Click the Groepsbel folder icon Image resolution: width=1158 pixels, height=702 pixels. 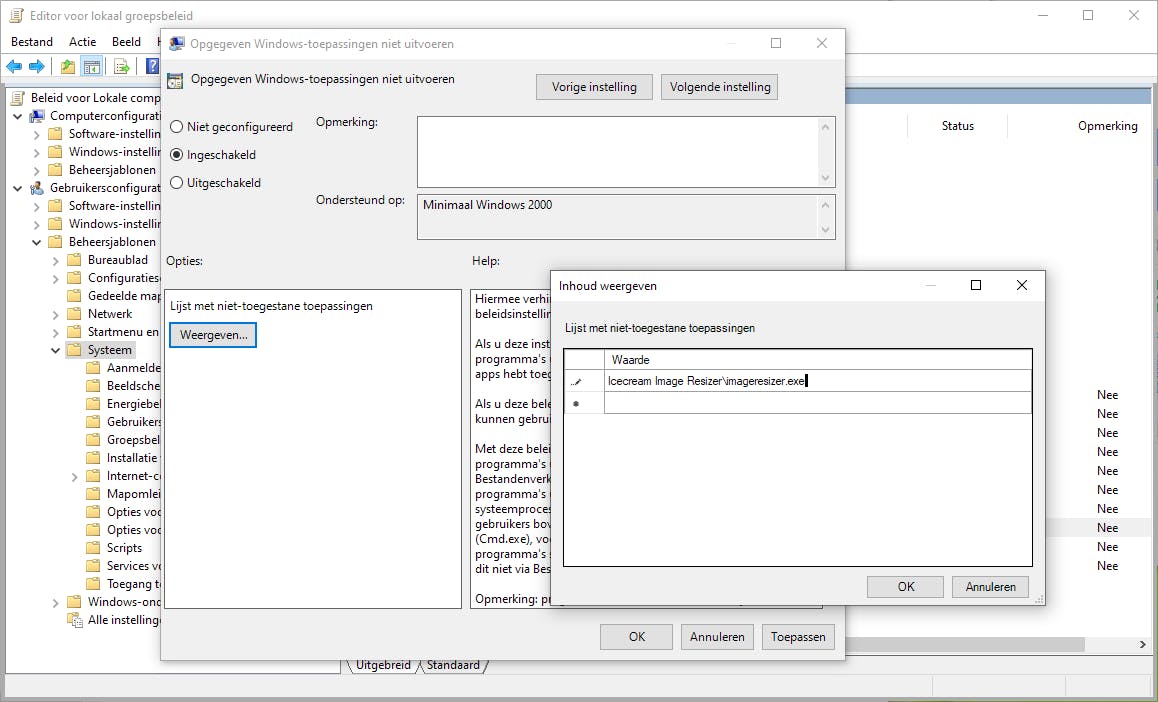93,440
